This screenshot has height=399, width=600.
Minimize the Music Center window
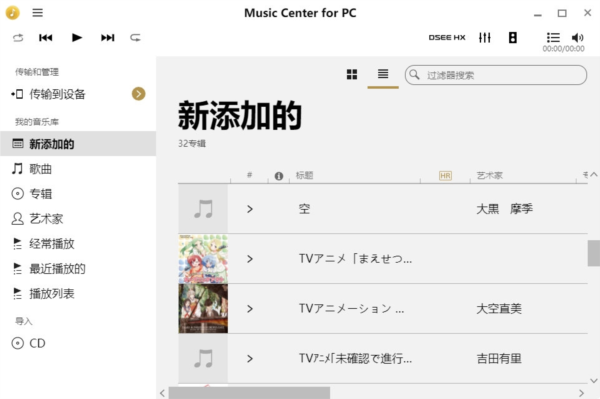[538, 15]
